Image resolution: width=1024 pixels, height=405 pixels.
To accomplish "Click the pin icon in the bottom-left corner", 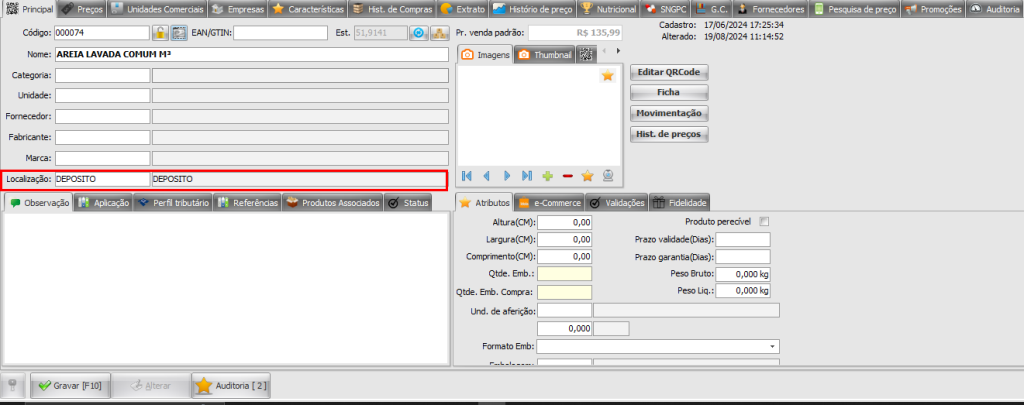I will (13, 385).
